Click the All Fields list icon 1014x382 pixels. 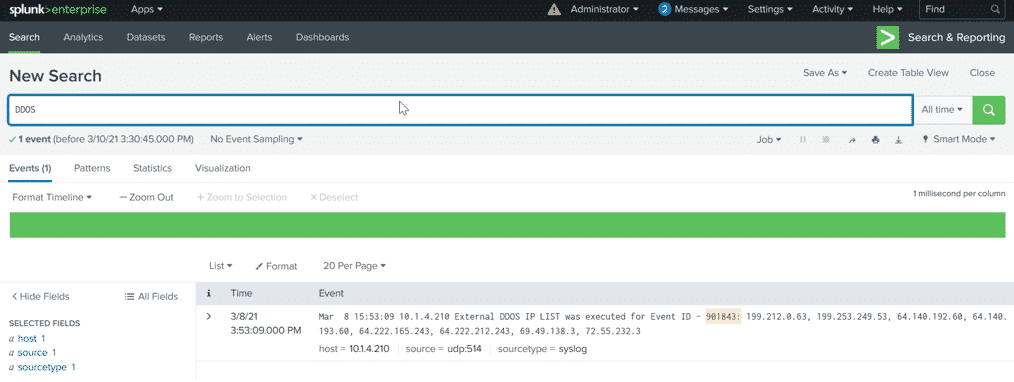(x=129, y=297)
